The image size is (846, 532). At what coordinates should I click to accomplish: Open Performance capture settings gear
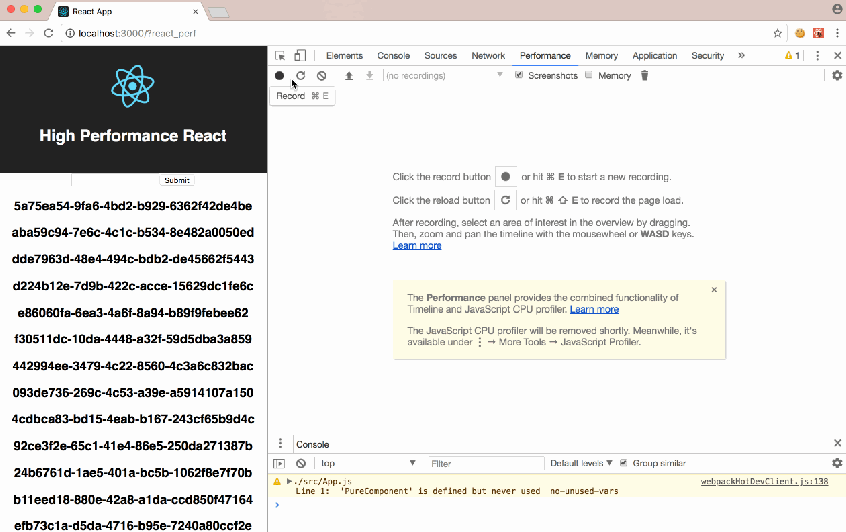pos(837,75)
